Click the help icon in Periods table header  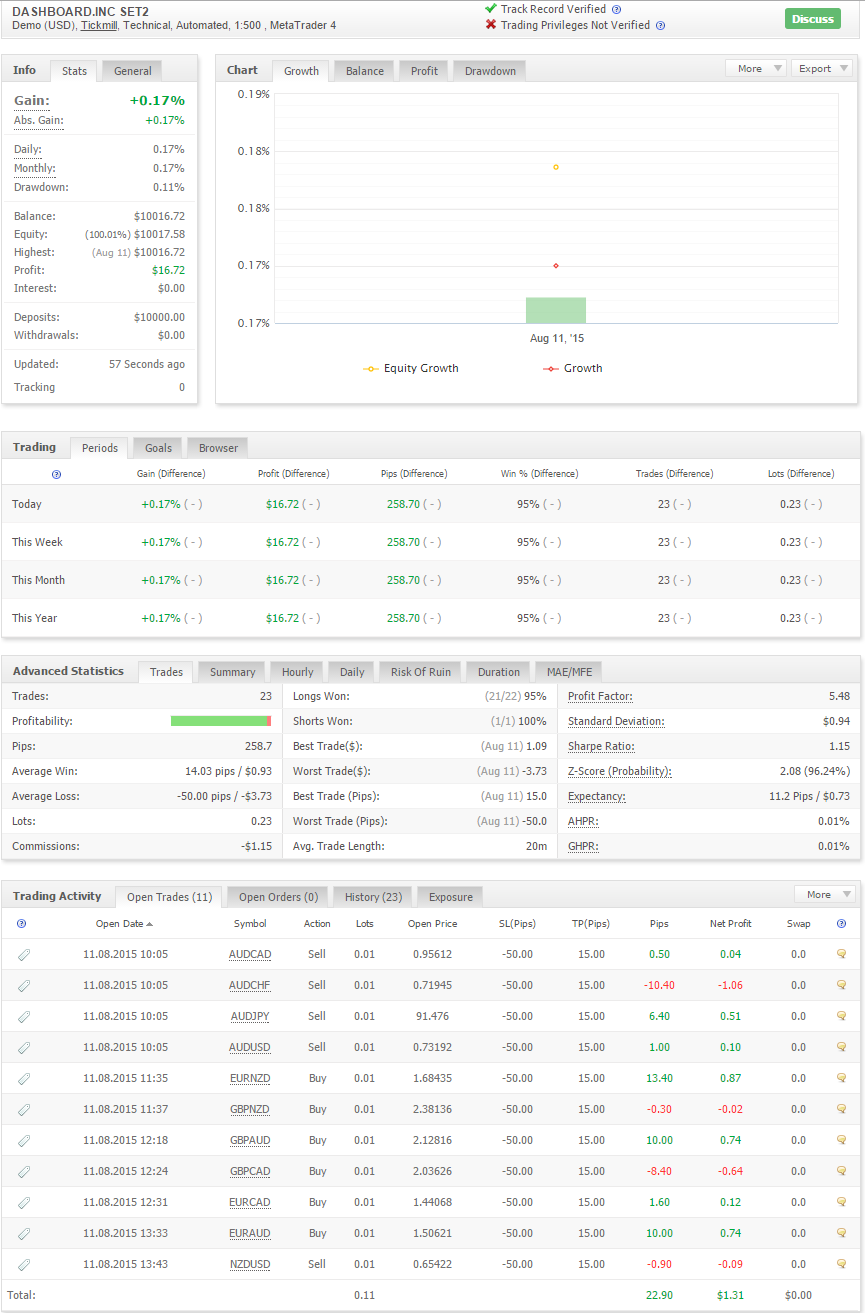click(x=56, y=474)
